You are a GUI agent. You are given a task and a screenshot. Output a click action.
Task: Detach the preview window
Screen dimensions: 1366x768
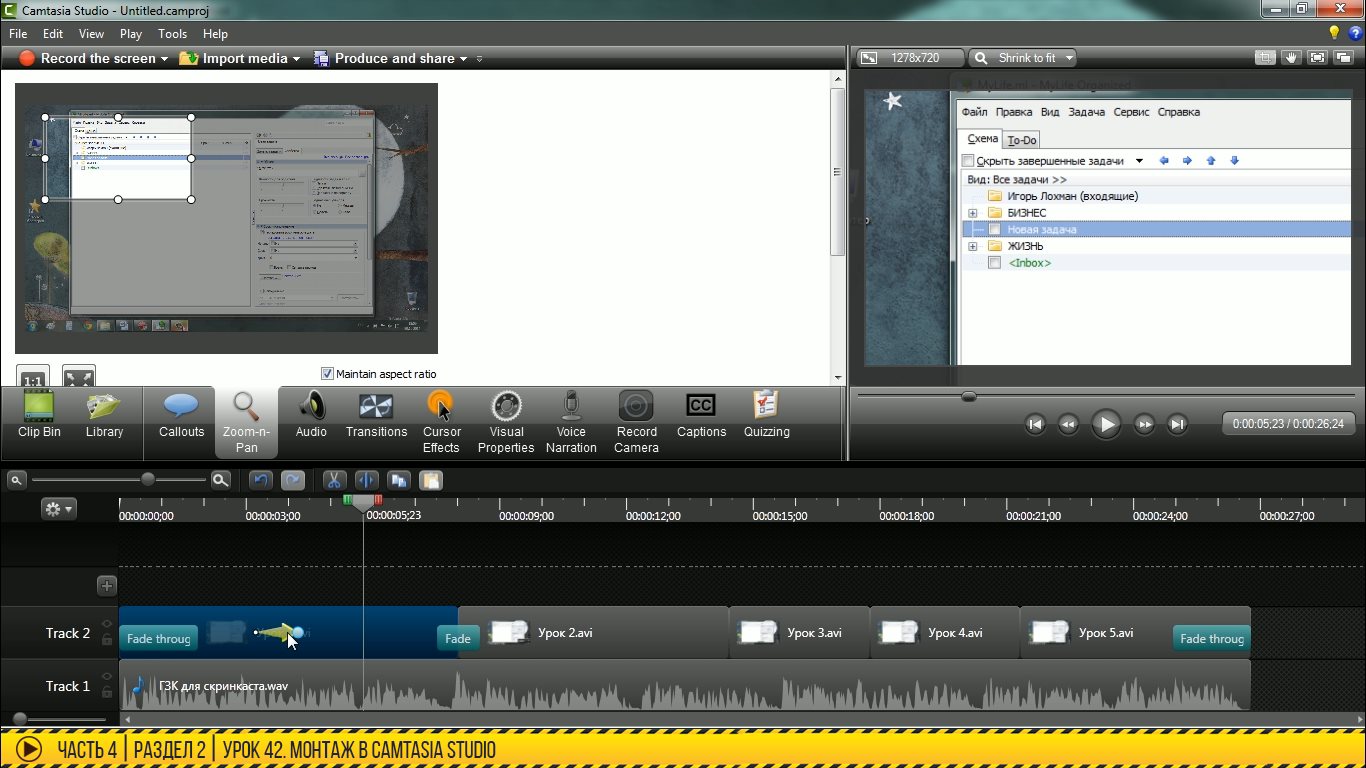pyautogui.click(x=1344, y=58)
